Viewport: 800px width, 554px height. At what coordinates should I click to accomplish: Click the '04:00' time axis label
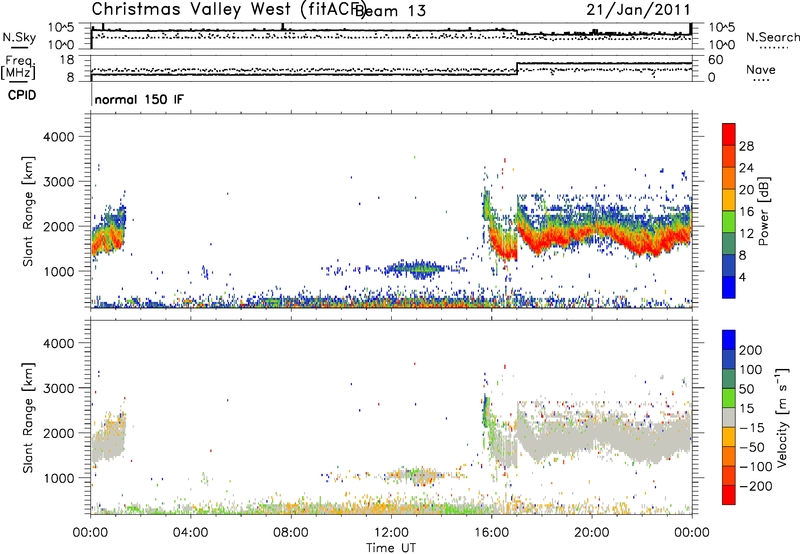191,533
